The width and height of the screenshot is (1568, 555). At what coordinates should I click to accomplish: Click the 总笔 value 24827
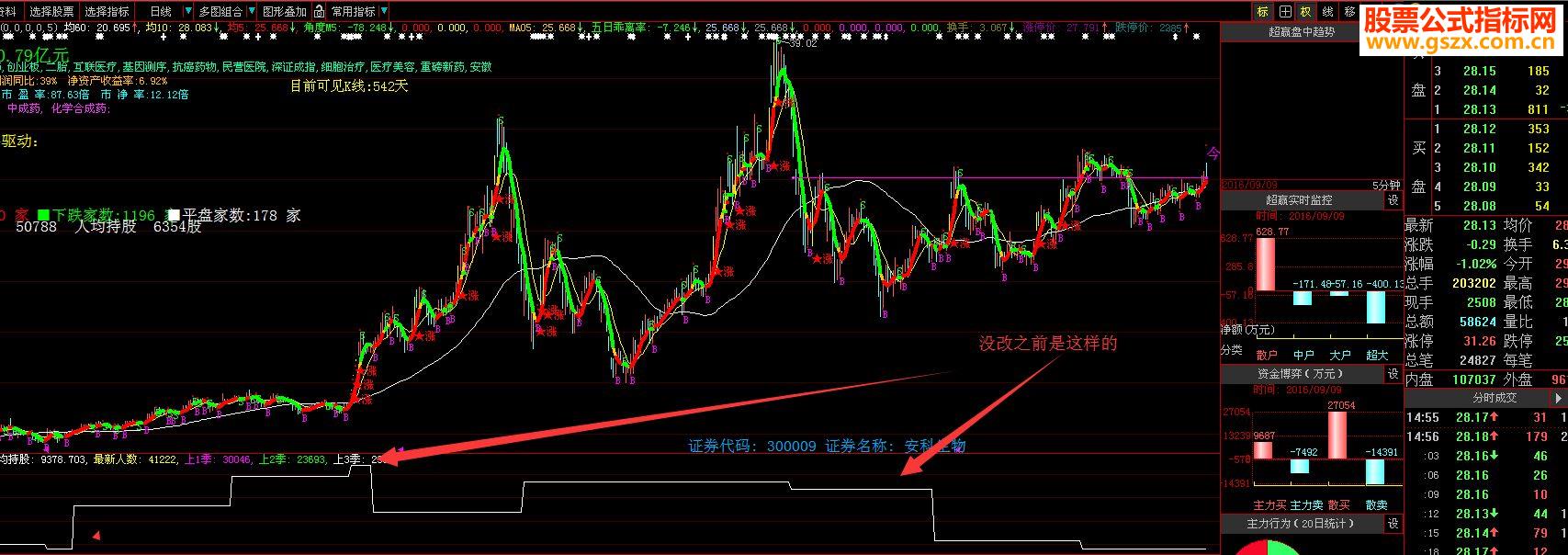[1477, 360]
